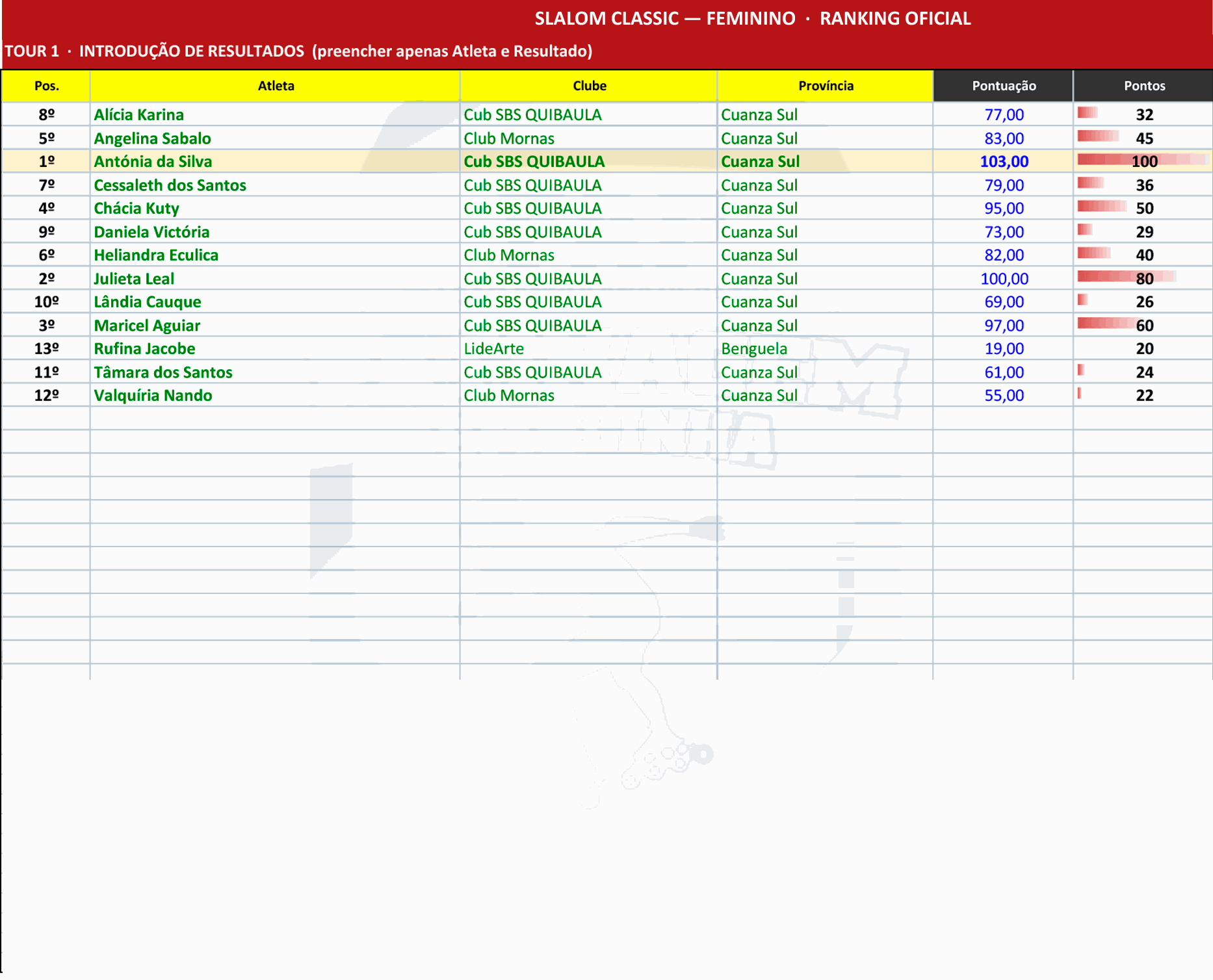Click the 10º position cell
The image size is (1213, 980).
click(46, 302)
